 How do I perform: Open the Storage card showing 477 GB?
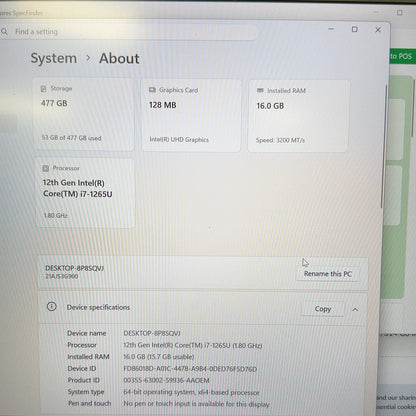pyautogui.click(x=83, y=114)
